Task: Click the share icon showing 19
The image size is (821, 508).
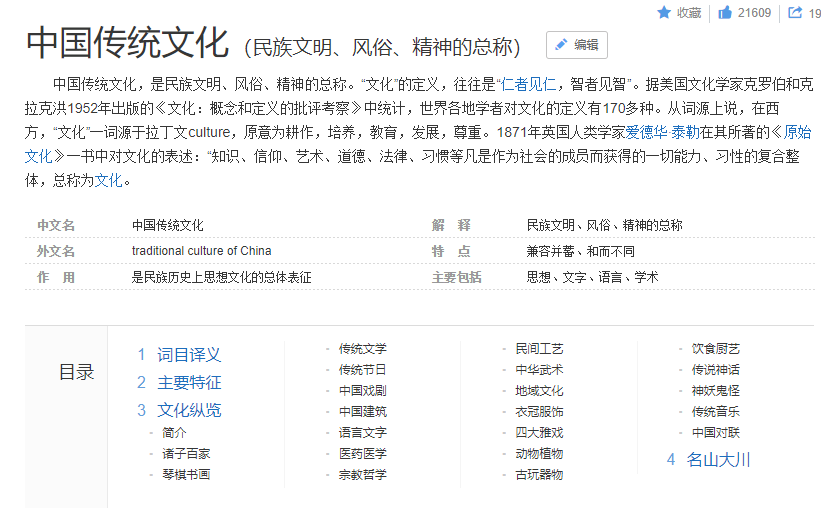Action: [x=795, y=13]
